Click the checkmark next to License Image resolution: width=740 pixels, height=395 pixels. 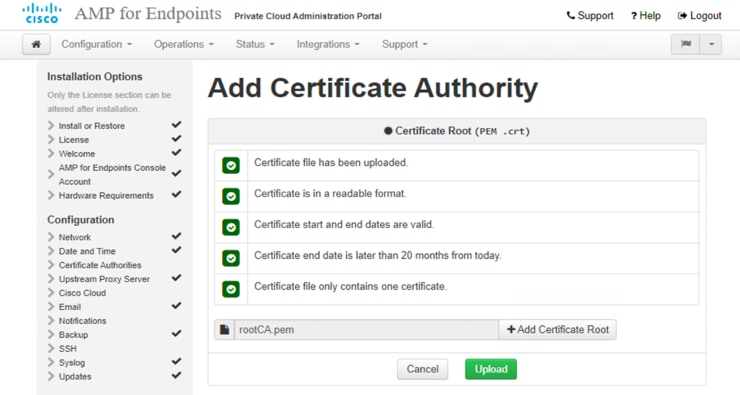176,139
